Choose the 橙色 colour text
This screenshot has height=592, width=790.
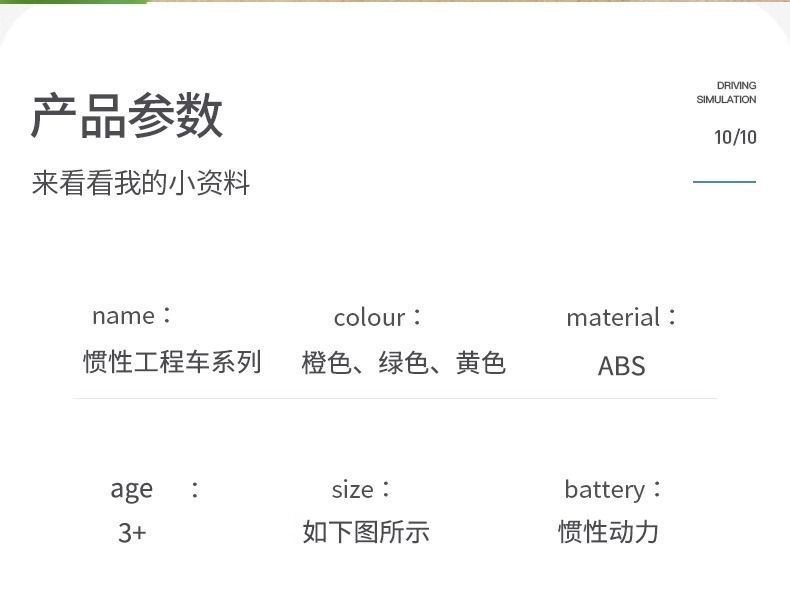(326, 363)
